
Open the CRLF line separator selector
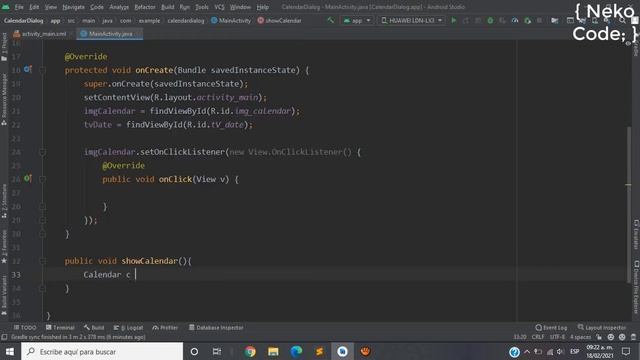click(538, 337)
